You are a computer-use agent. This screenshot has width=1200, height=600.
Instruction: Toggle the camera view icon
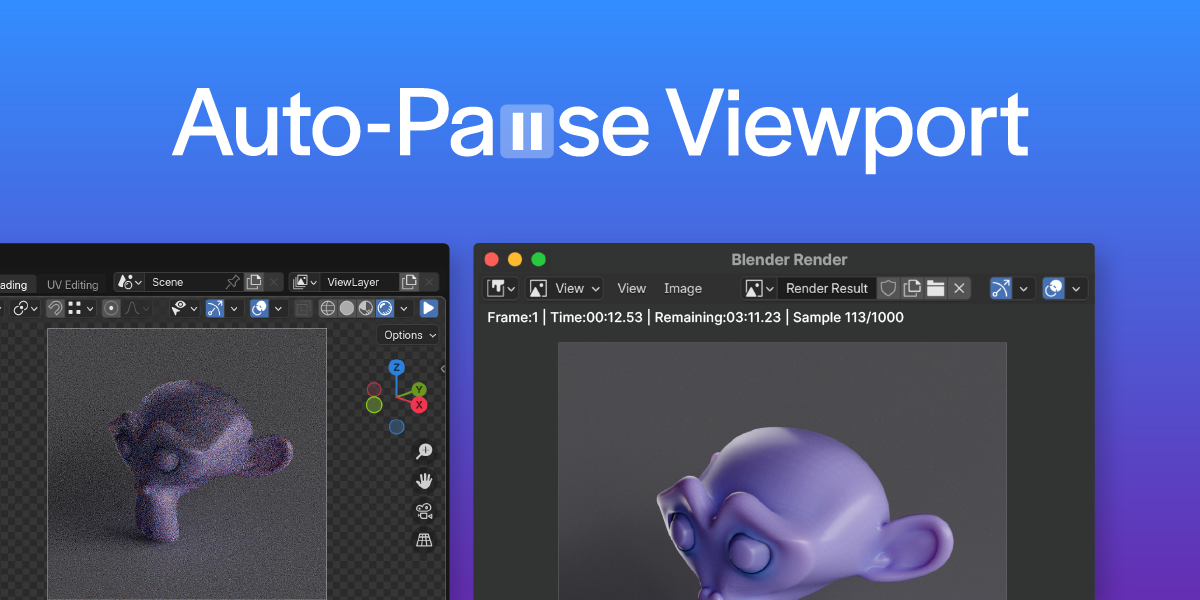(424, 511)
